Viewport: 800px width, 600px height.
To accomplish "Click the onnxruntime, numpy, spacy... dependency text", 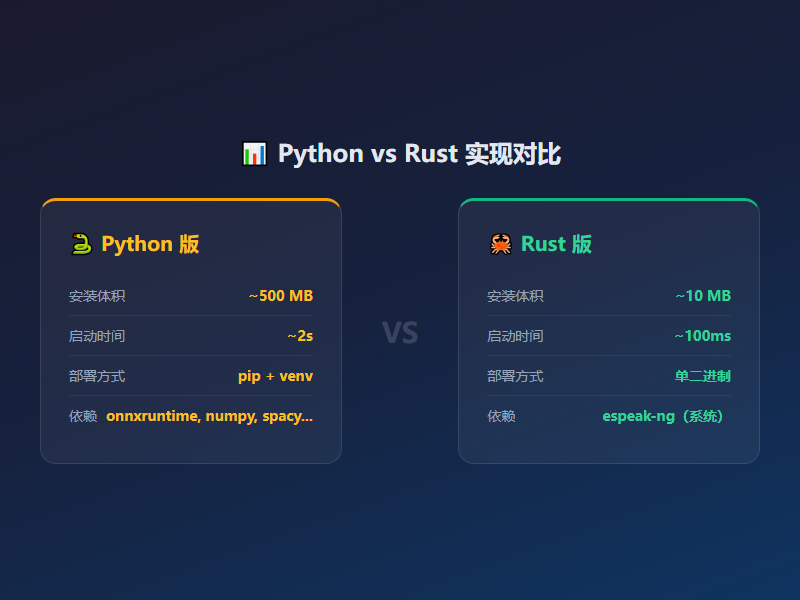I will pos(209,416).
